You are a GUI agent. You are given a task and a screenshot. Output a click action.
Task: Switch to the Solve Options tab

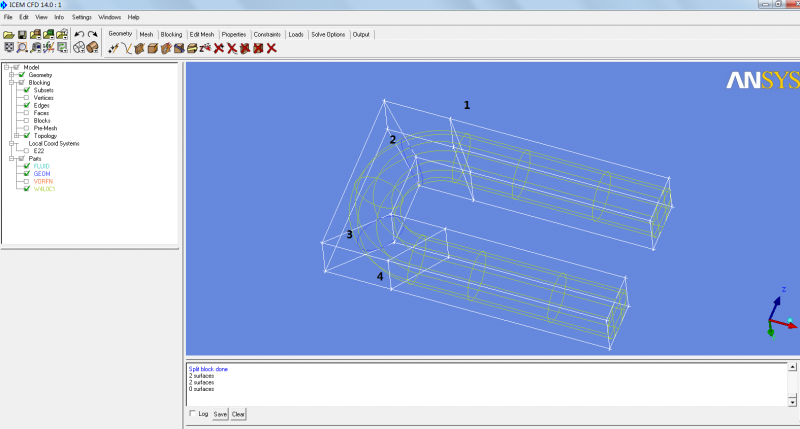click(x=328, y=34)
